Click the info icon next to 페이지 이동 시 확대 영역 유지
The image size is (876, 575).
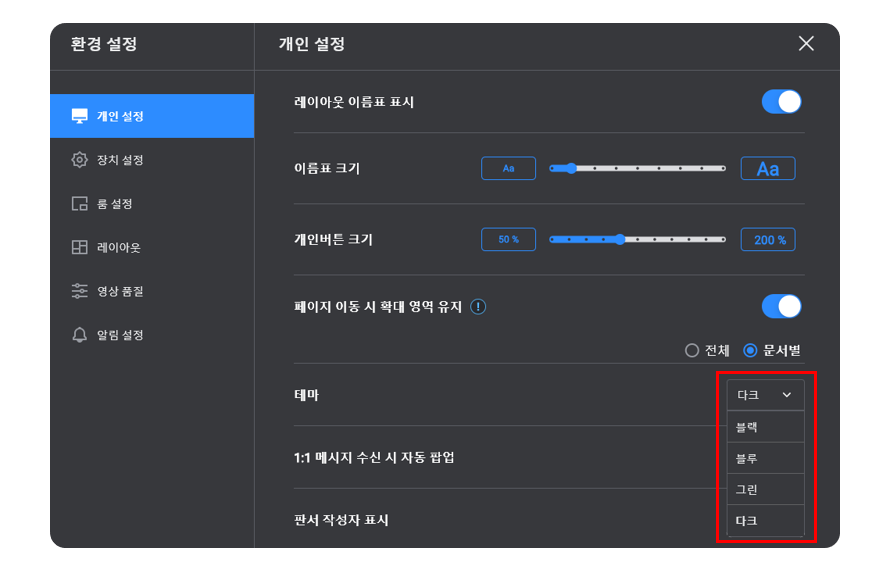click(x=478, y=307)
